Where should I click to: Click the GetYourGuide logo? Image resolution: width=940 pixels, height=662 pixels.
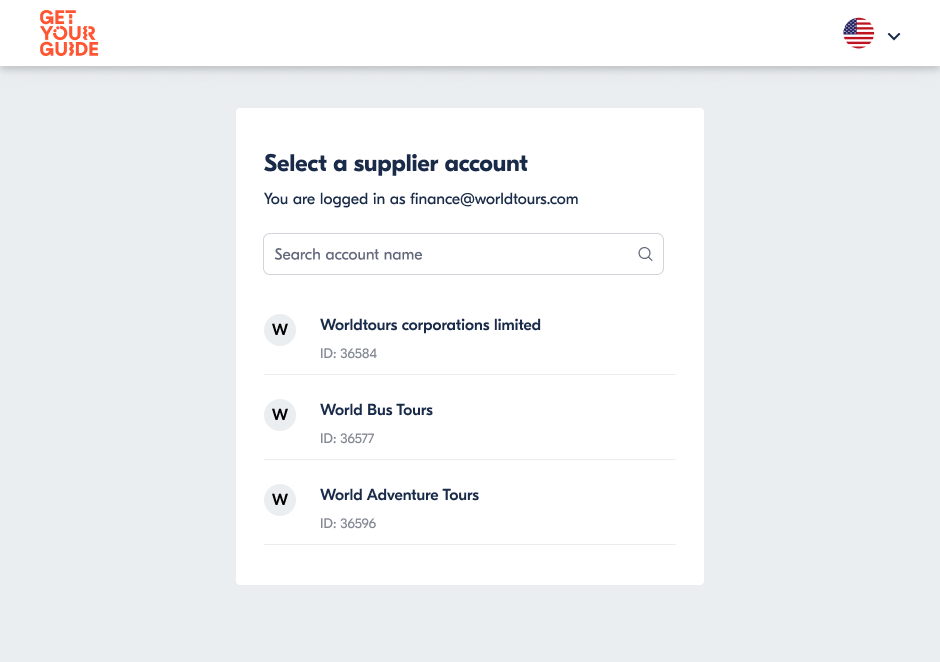(69, 34)
